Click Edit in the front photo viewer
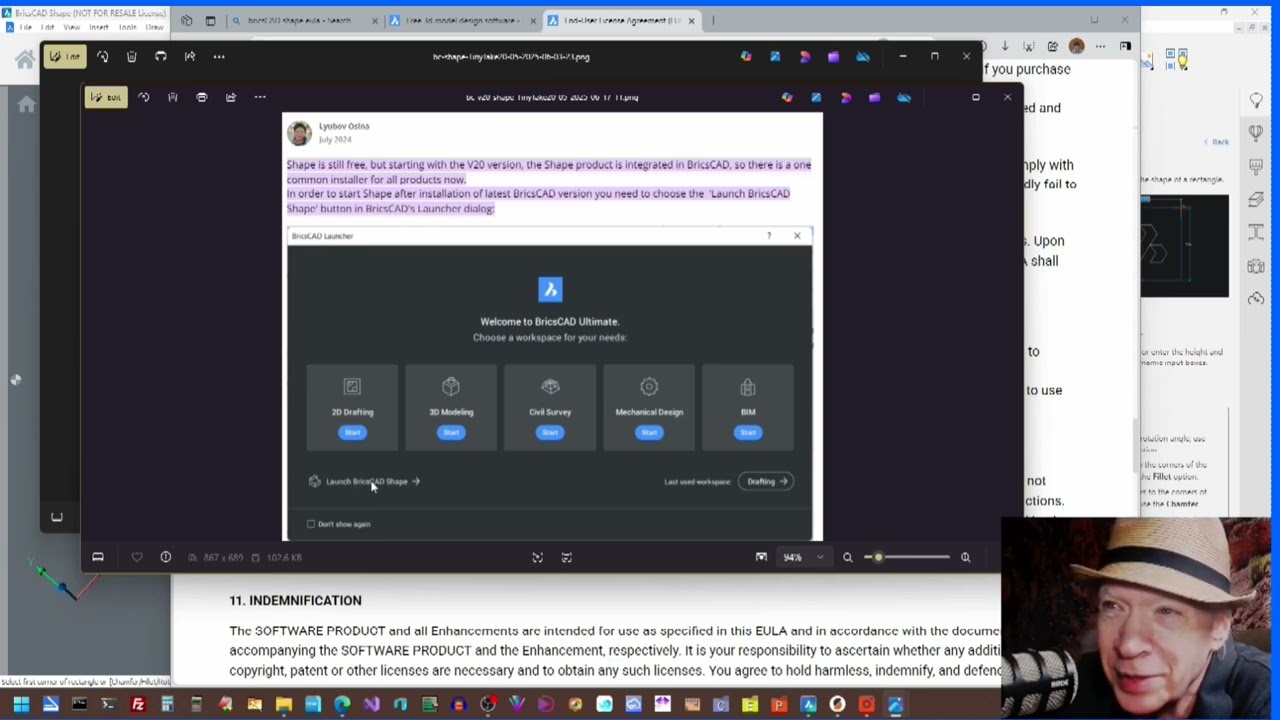This screenshot has height=720, width=1280. 105,97
